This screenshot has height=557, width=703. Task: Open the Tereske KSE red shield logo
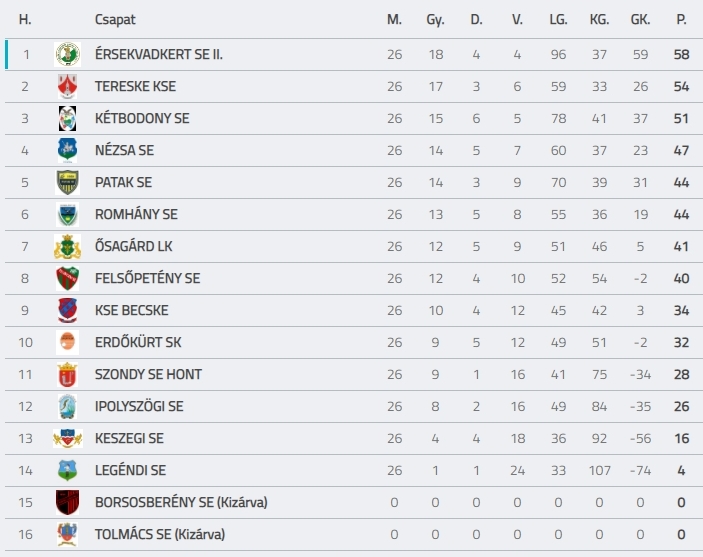pyautogui.click(x=67, y=86)
